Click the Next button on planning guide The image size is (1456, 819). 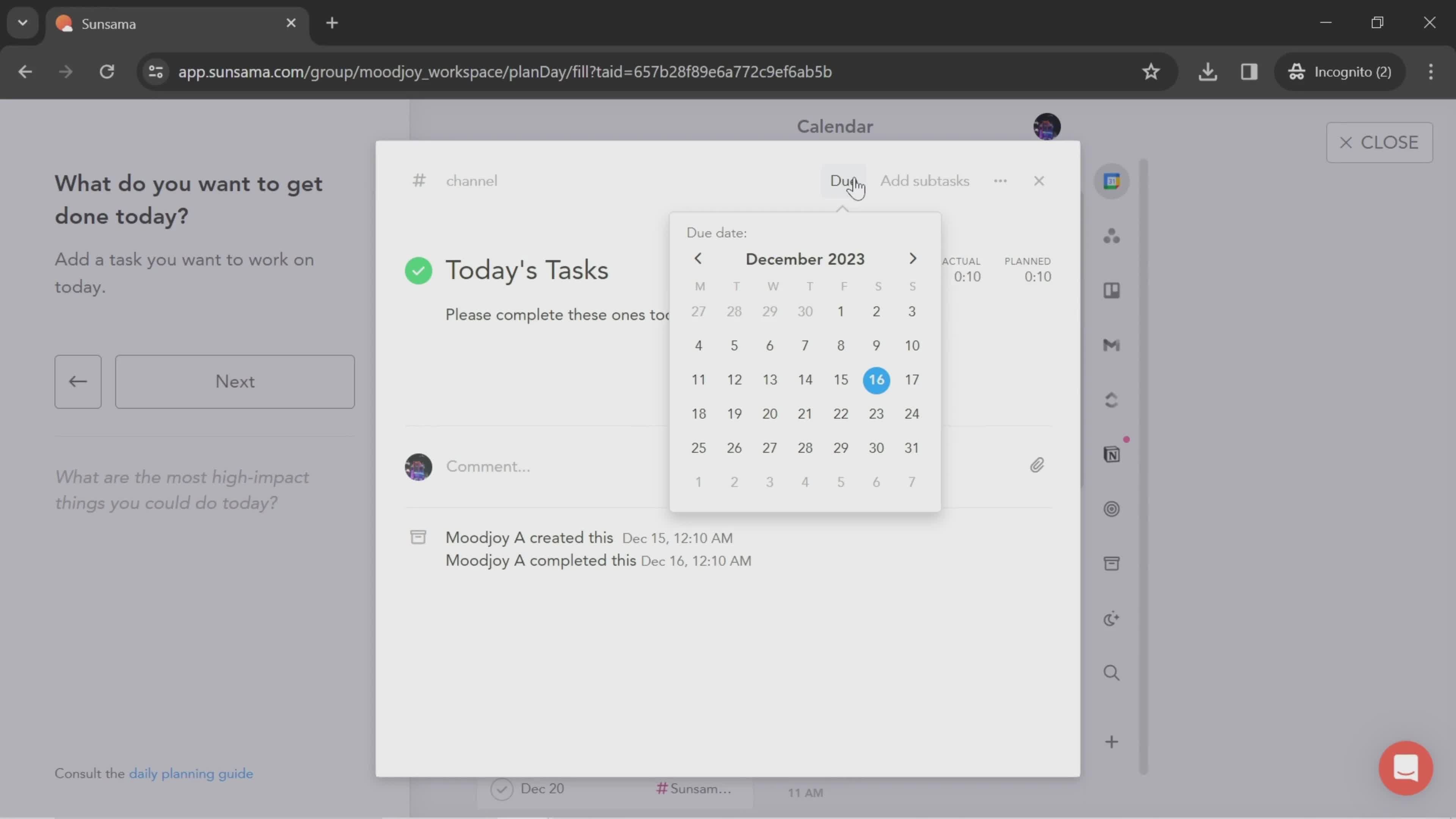(234, 382)
